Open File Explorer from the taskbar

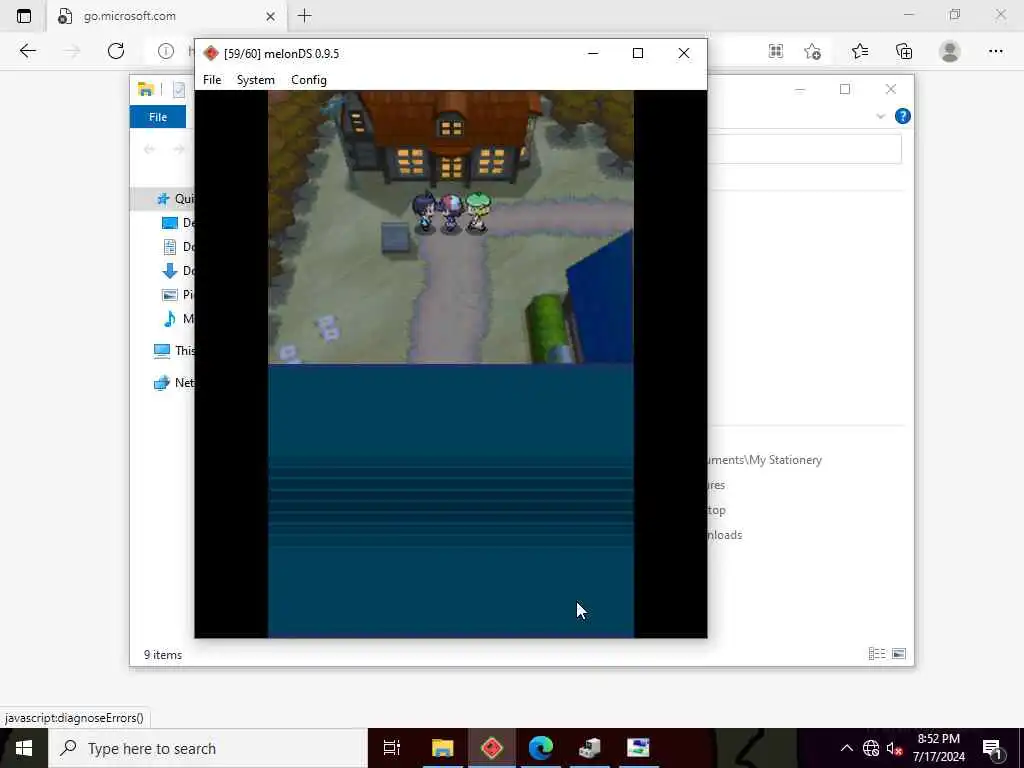[442, 748]
